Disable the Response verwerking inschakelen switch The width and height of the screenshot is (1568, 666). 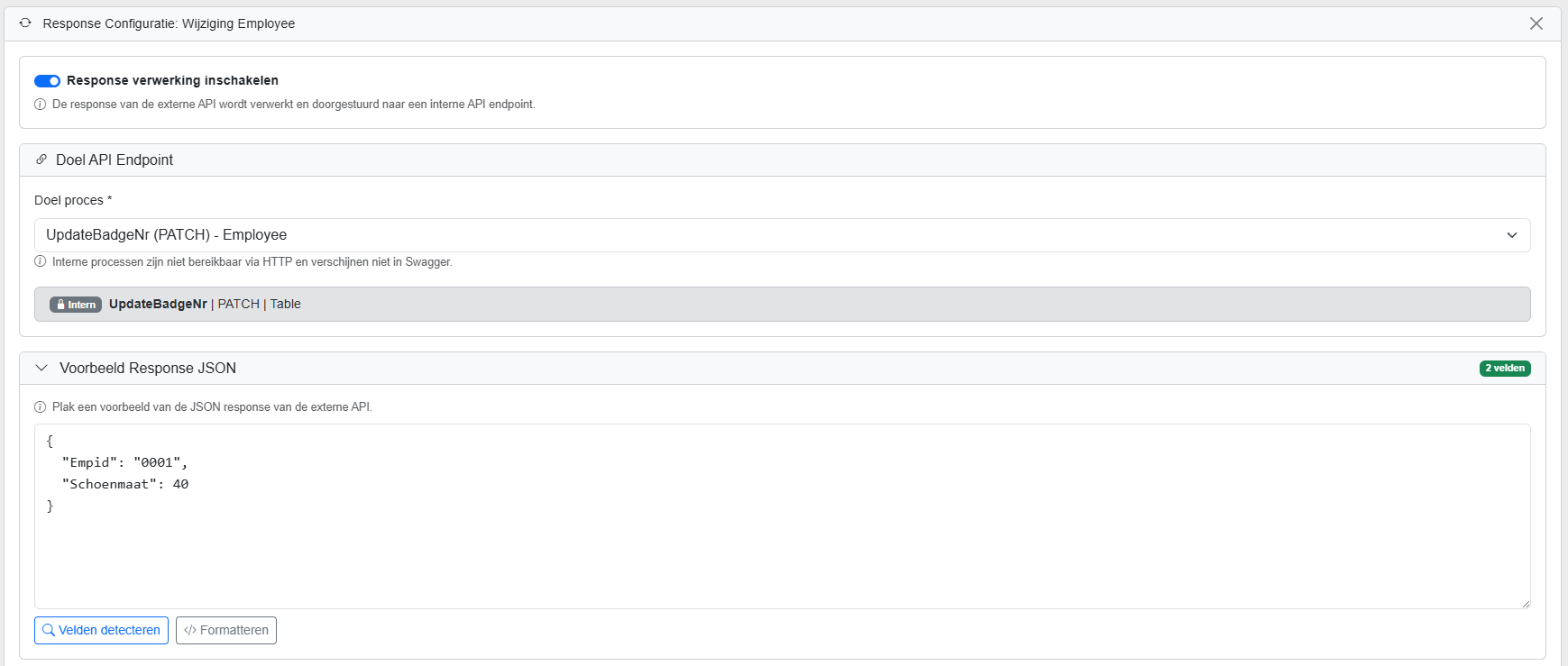[x=47, y=81]
